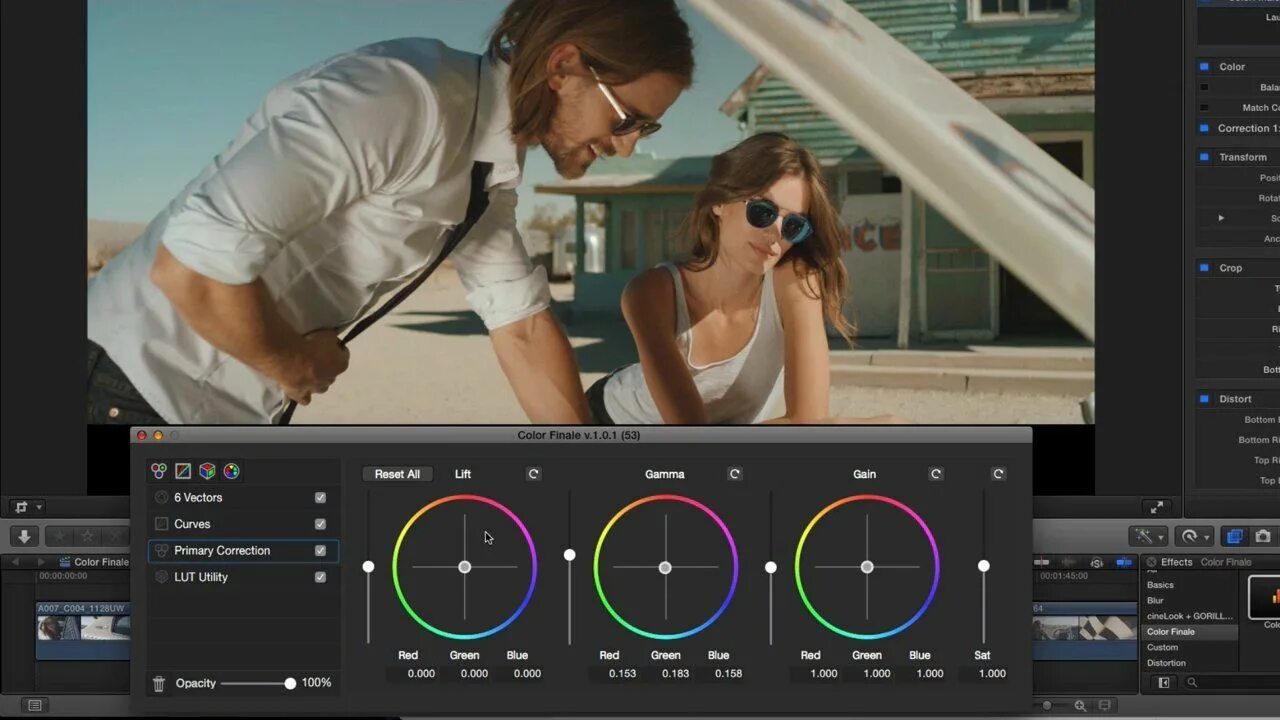This screenshot has height=720, width=1280.
Task: Click the Gamma reset arrow button
Action: pyautogui.click(x=735, y=473)
